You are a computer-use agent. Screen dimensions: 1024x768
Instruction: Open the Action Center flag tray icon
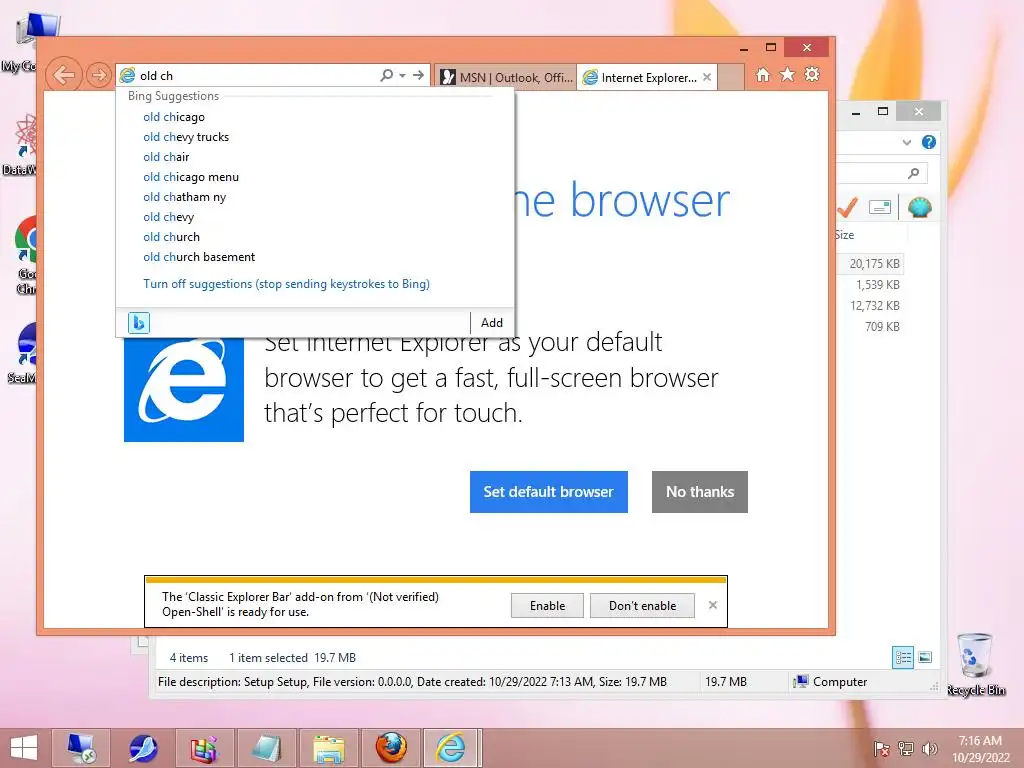pos(882,750)
